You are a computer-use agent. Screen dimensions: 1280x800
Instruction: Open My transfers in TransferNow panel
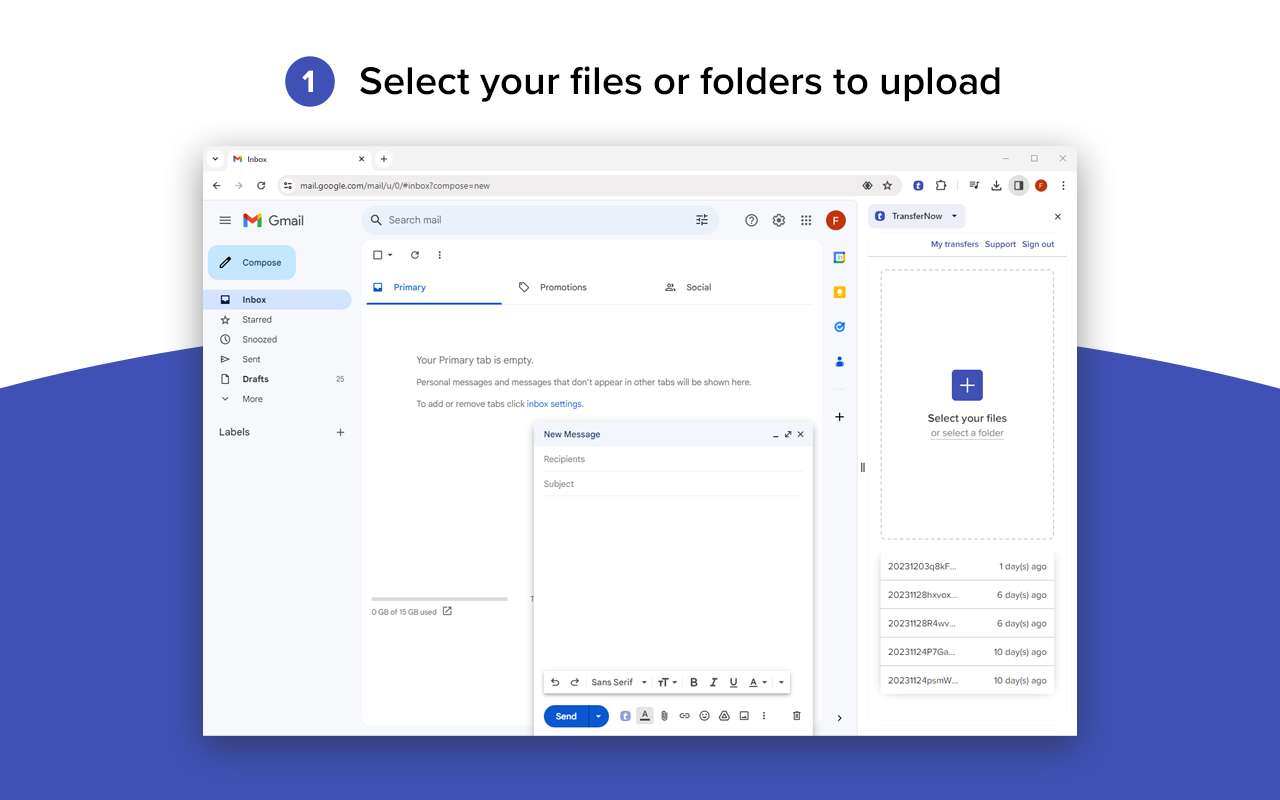954,243
